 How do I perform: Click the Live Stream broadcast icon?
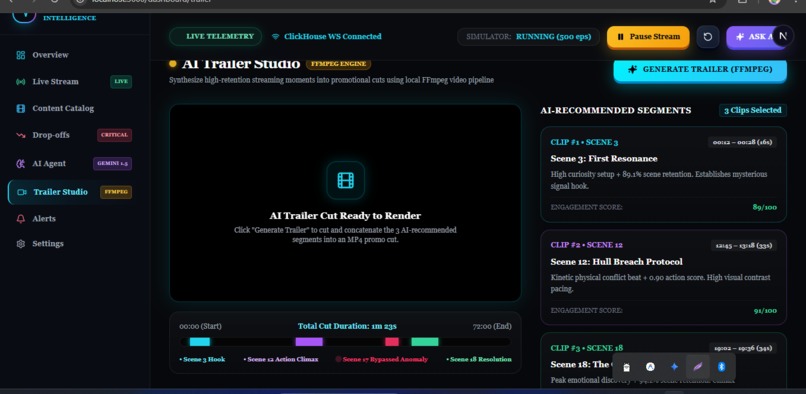pyautogui.click(x=21, y=82)
